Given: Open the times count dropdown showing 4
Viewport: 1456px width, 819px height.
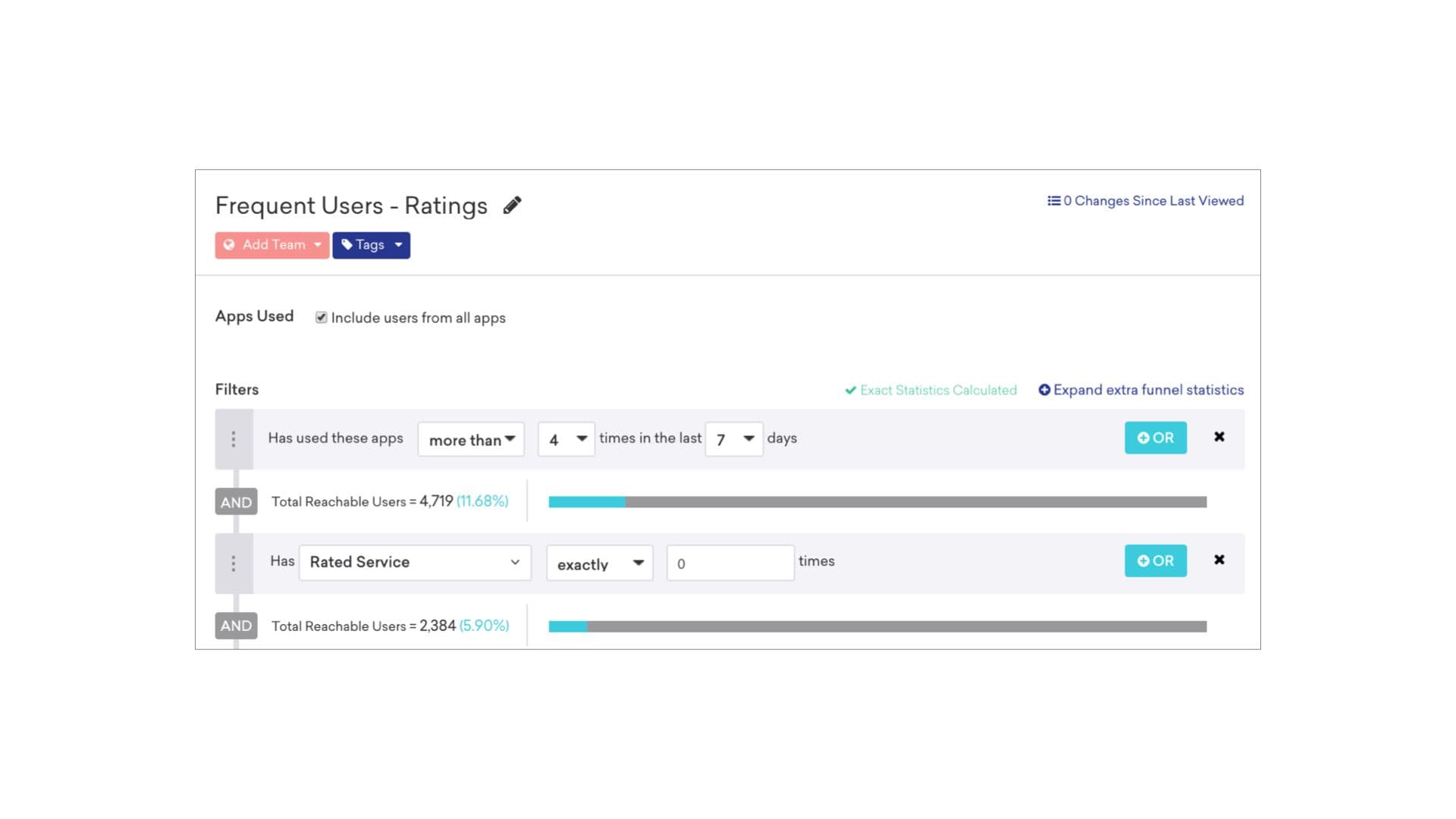Looking at the screenshot, I should coord(566,439).
